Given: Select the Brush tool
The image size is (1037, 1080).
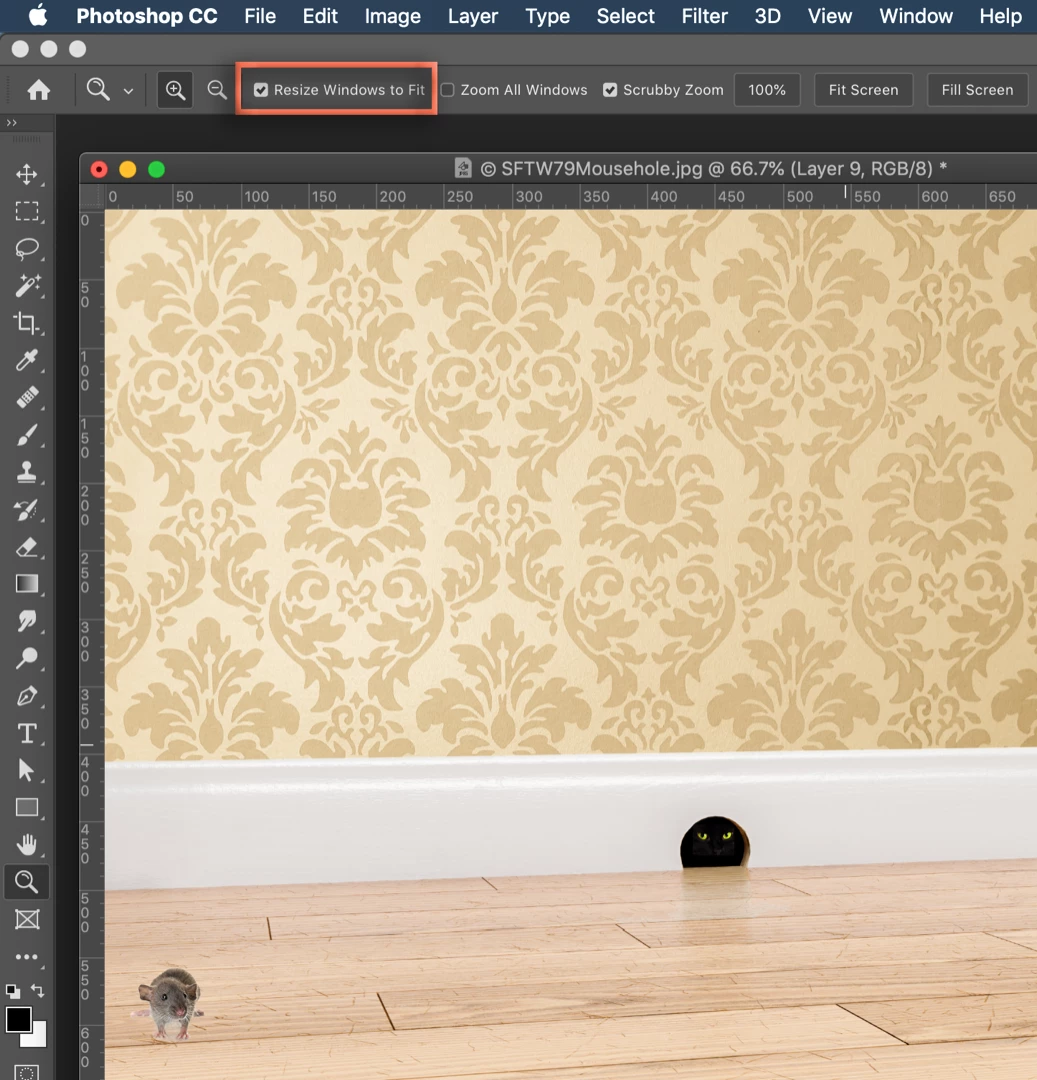Looking at the screenshot, I should pyautogui.click(x=27, y=435).
